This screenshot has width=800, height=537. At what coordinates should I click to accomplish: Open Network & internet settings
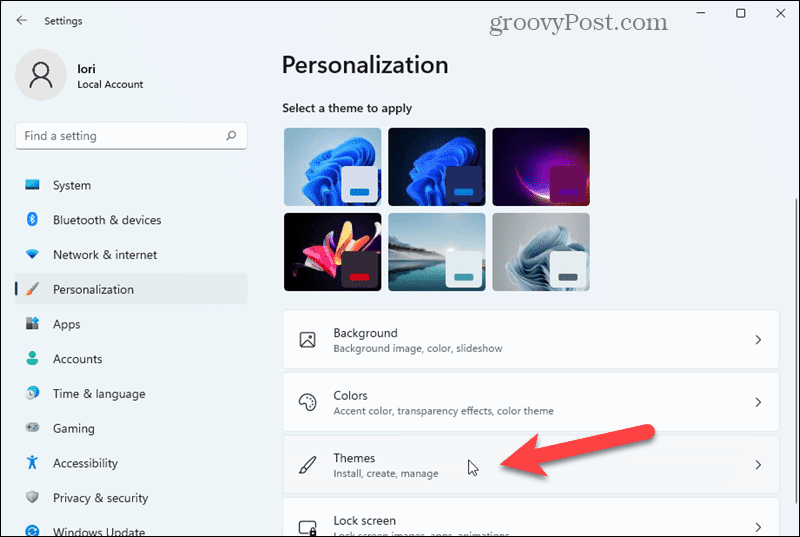coord(131,254)
